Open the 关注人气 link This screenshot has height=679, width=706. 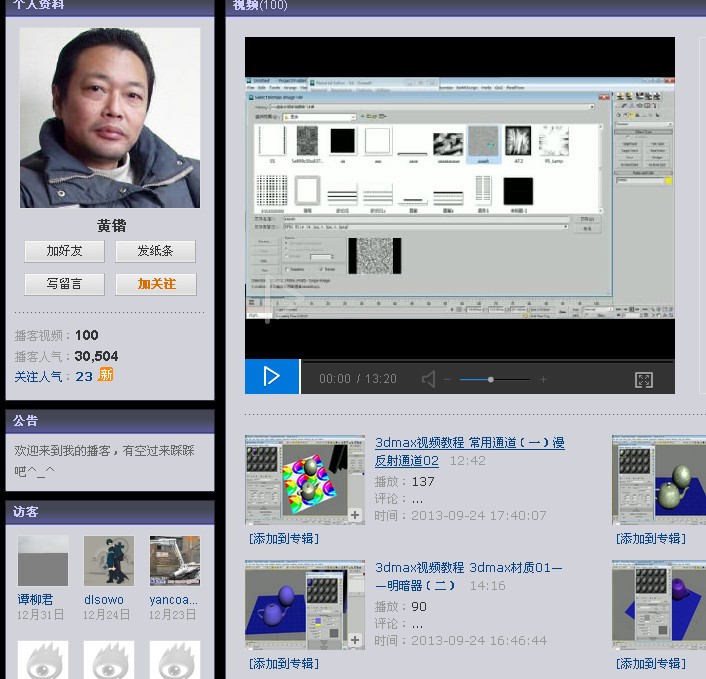[x=38, y=376]
